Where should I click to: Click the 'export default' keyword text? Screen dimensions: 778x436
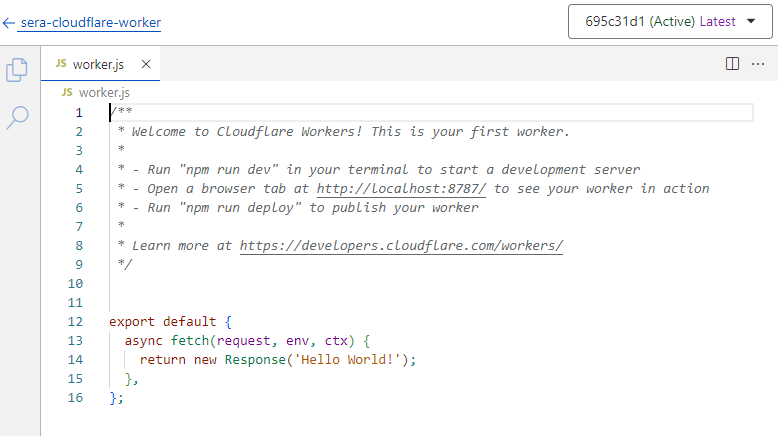[x=162, y=322]
